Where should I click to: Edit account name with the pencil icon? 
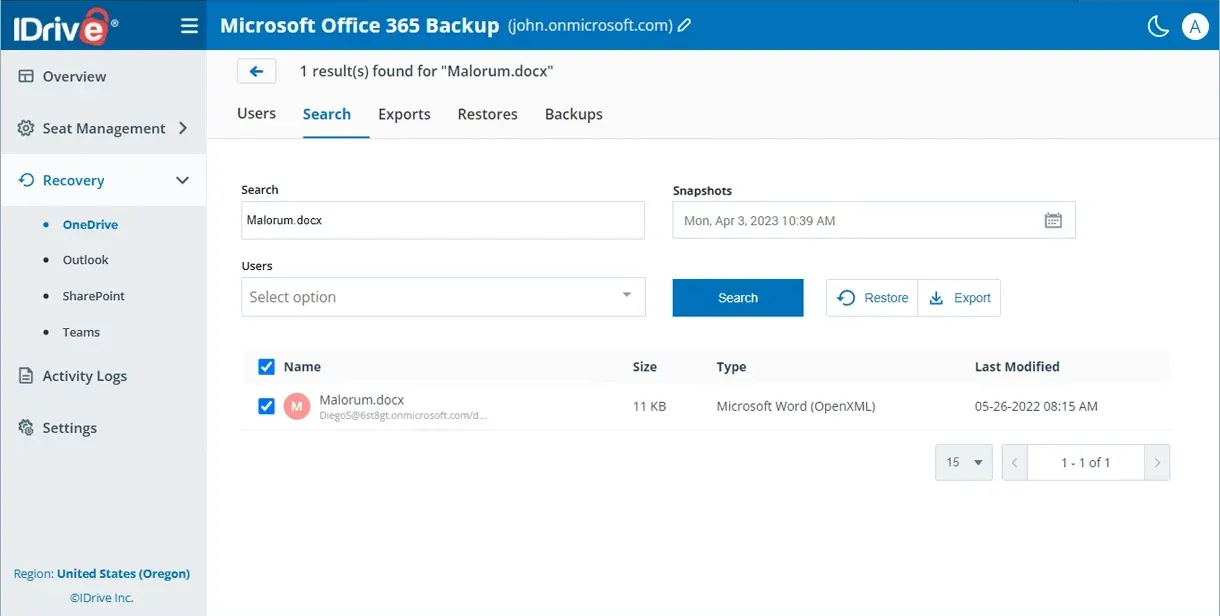click(x=685, y=26)
